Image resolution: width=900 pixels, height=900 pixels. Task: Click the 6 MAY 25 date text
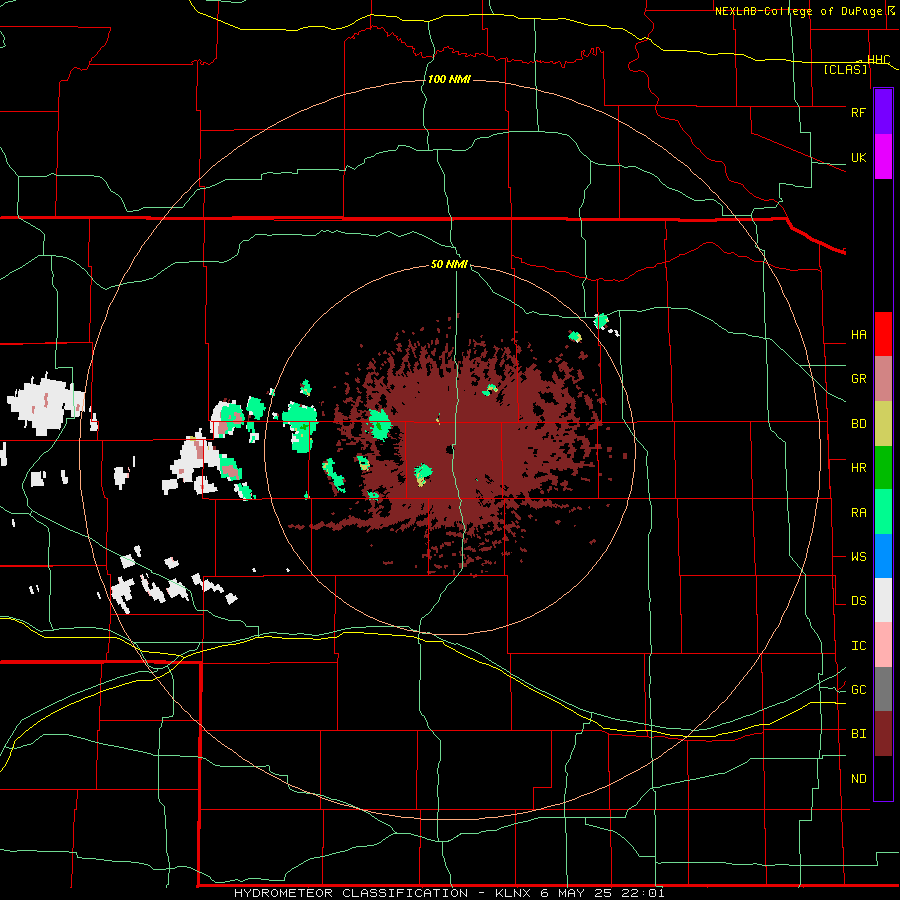pyautogui.click(x=576, y=893)
